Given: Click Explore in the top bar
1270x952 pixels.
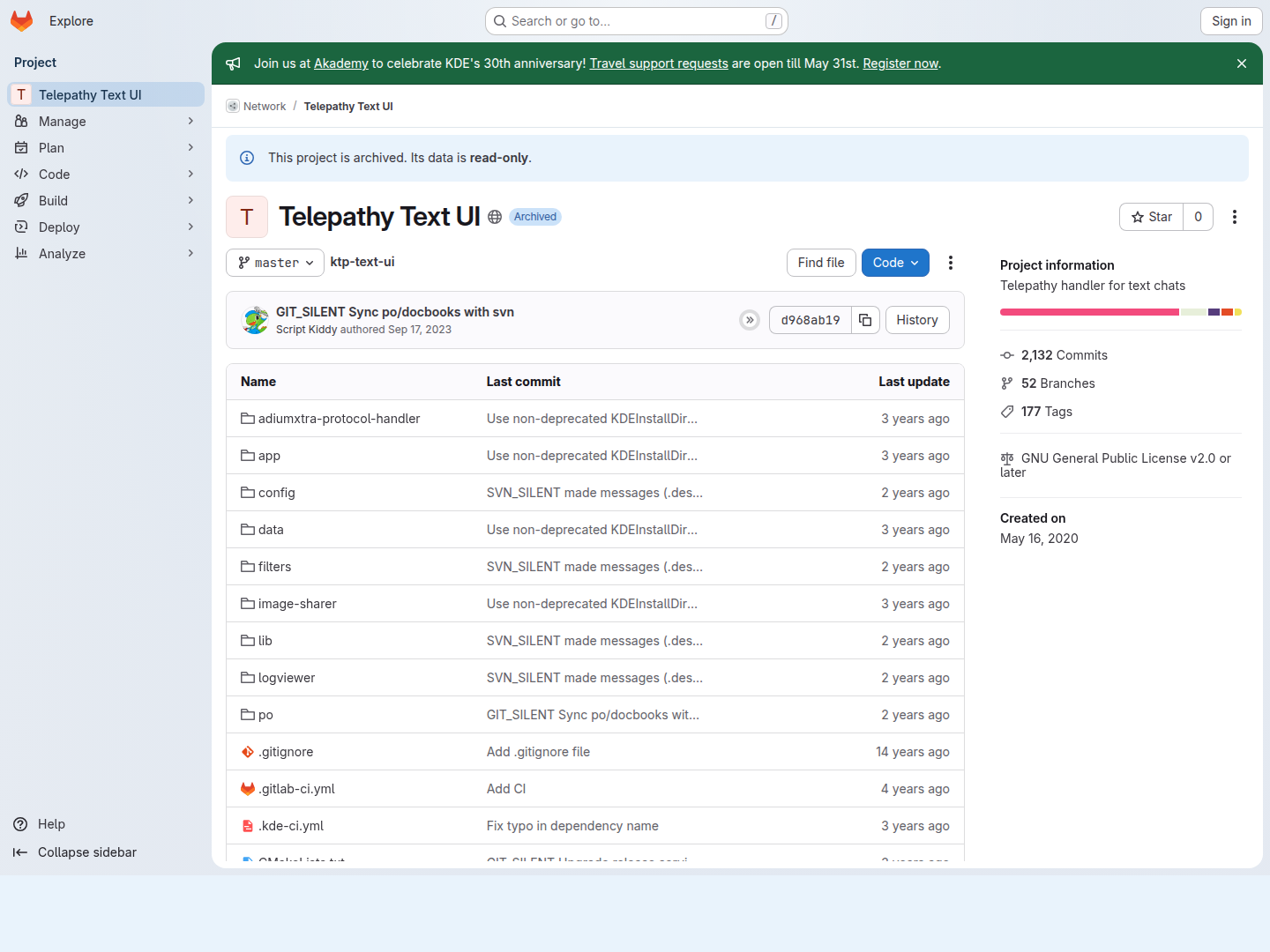Looking at the screenshot, I should [71, 21].
